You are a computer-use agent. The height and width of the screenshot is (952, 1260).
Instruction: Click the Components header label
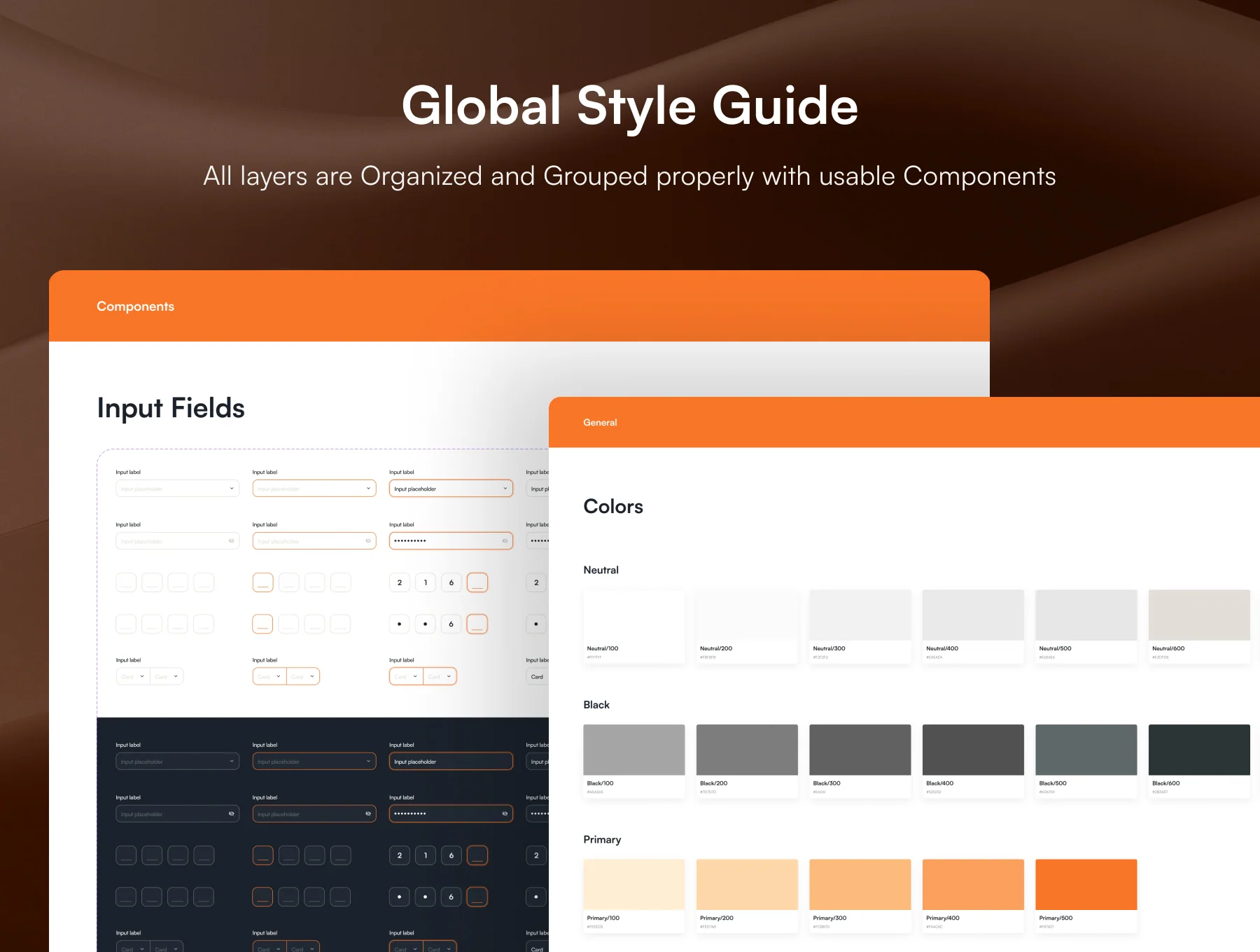pos(135,307)
